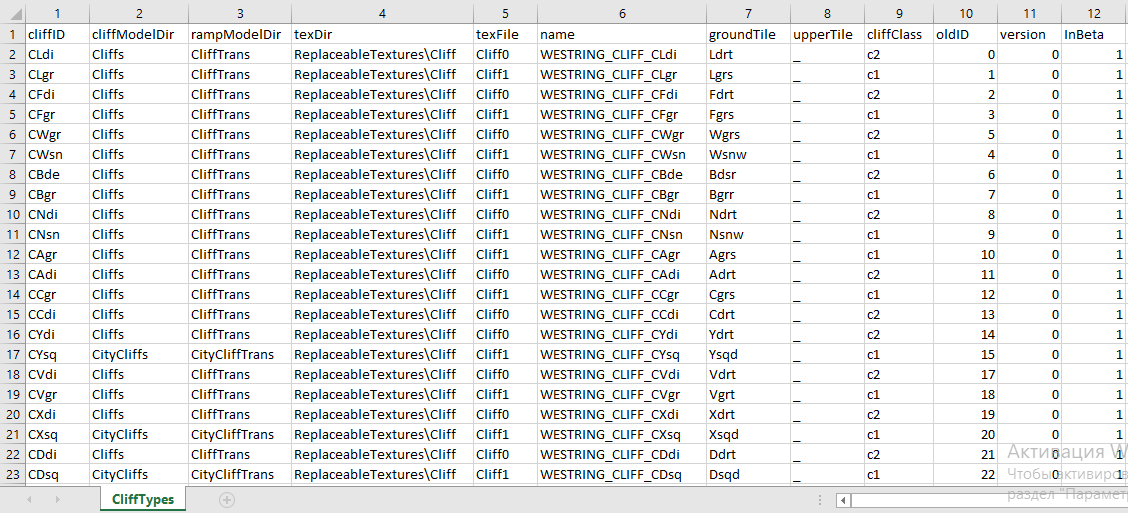Go to previous sheet arrow

(x=29, y=499)
